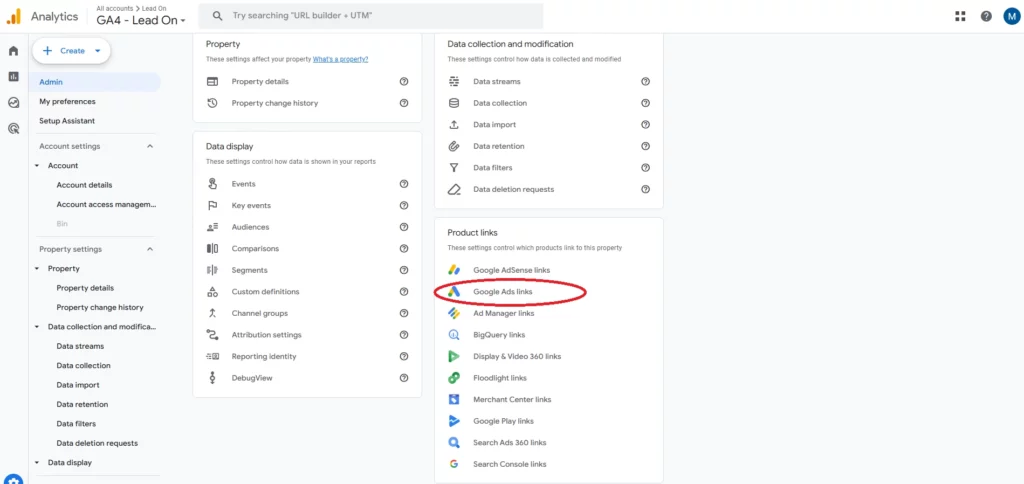Select Admin in the sidebar
The height and width of the screenshot is (484, 1024).
click(95, 82)
